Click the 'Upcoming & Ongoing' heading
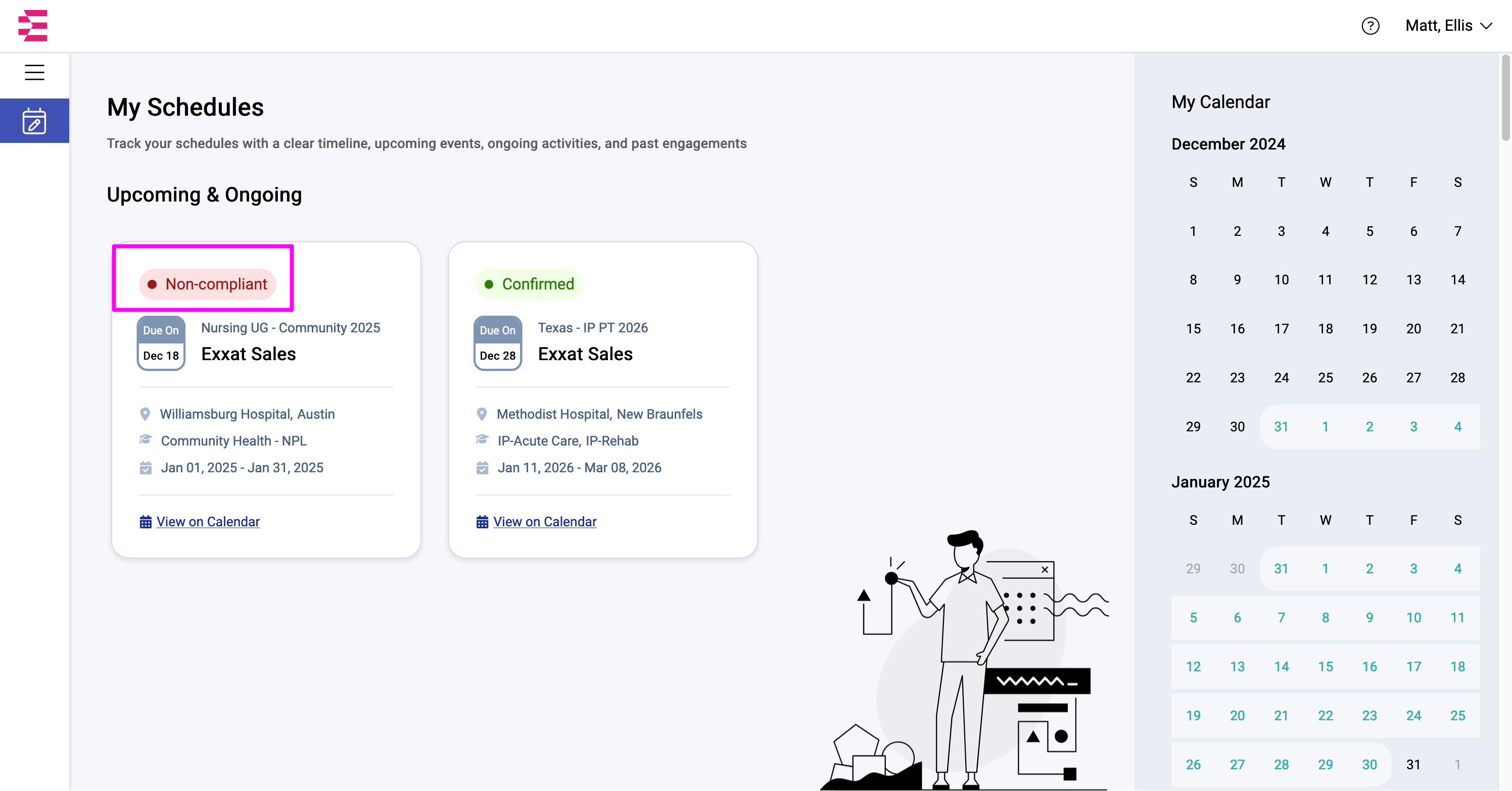The height and width of the screenshot is (791, 1512). [204, 194]
